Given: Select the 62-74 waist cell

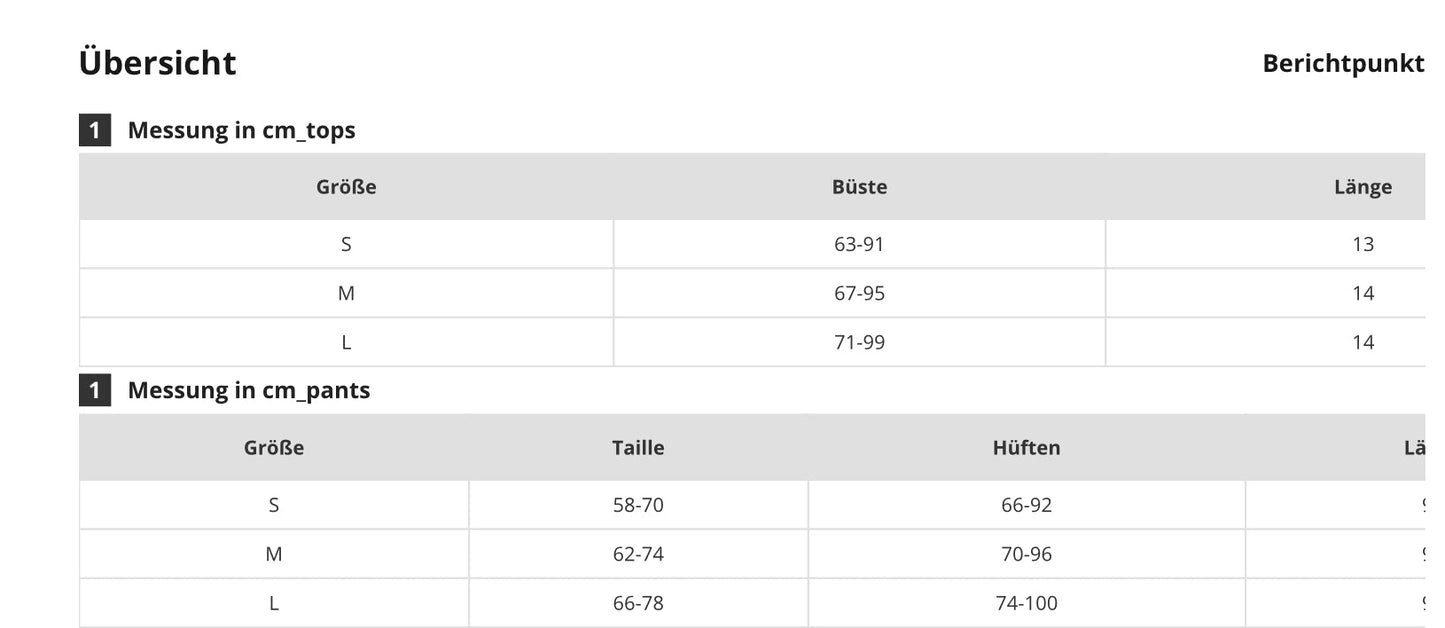Looking at the screenshot, I should pyautogui.click(x=638, y=554).
